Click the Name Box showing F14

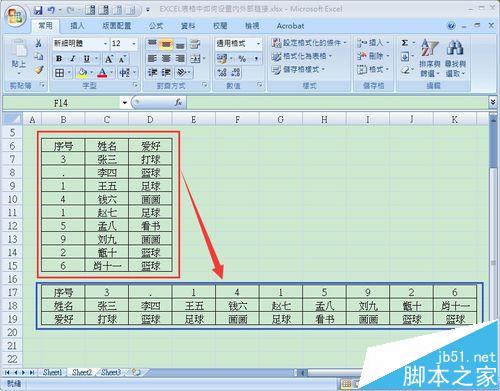coord(62,103)
